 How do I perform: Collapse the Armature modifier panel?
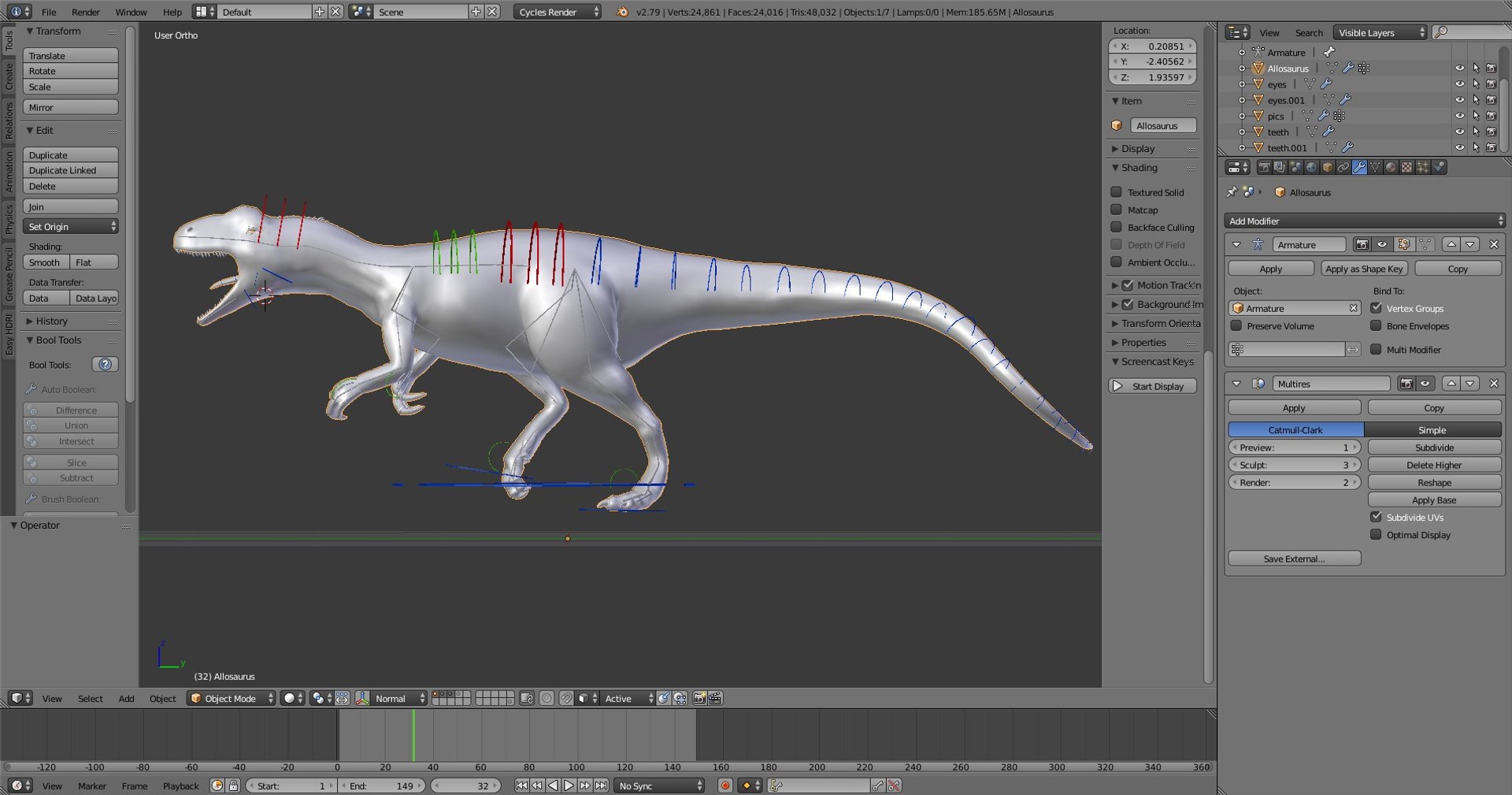[x=1236, y=244]
